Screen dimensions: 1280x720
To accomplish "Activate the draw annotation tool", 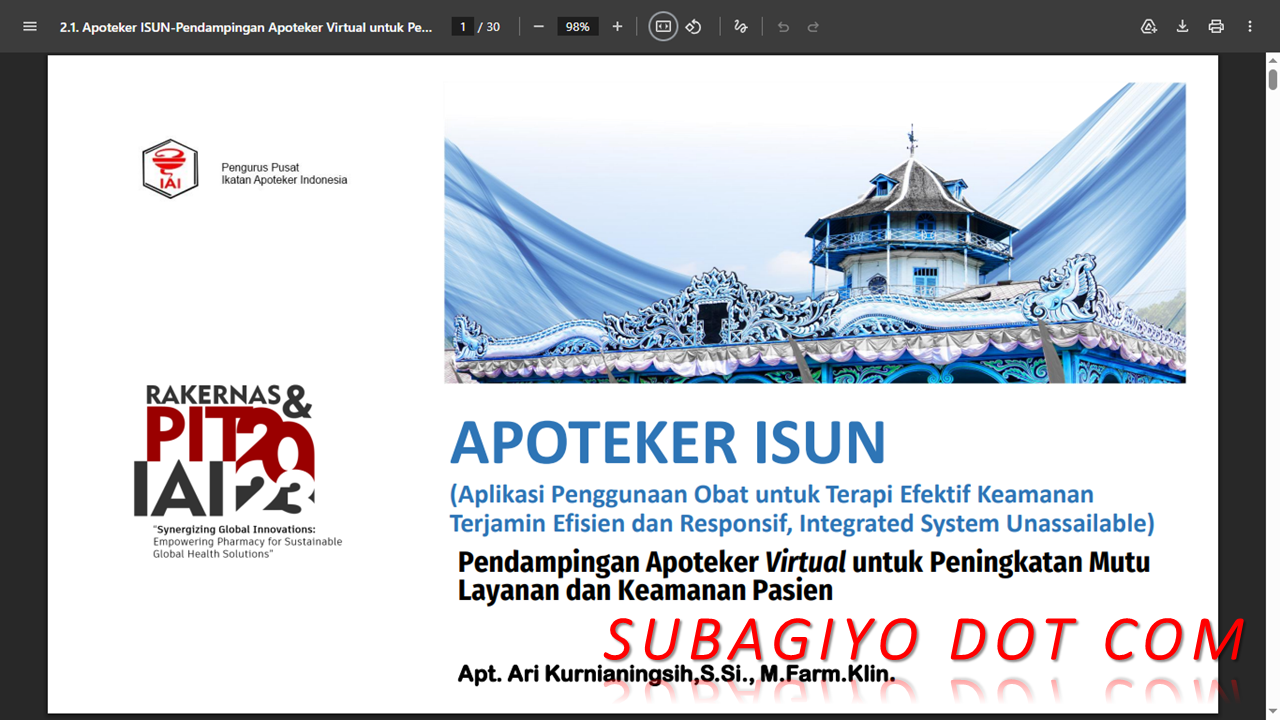I will (x=740, y=27).
